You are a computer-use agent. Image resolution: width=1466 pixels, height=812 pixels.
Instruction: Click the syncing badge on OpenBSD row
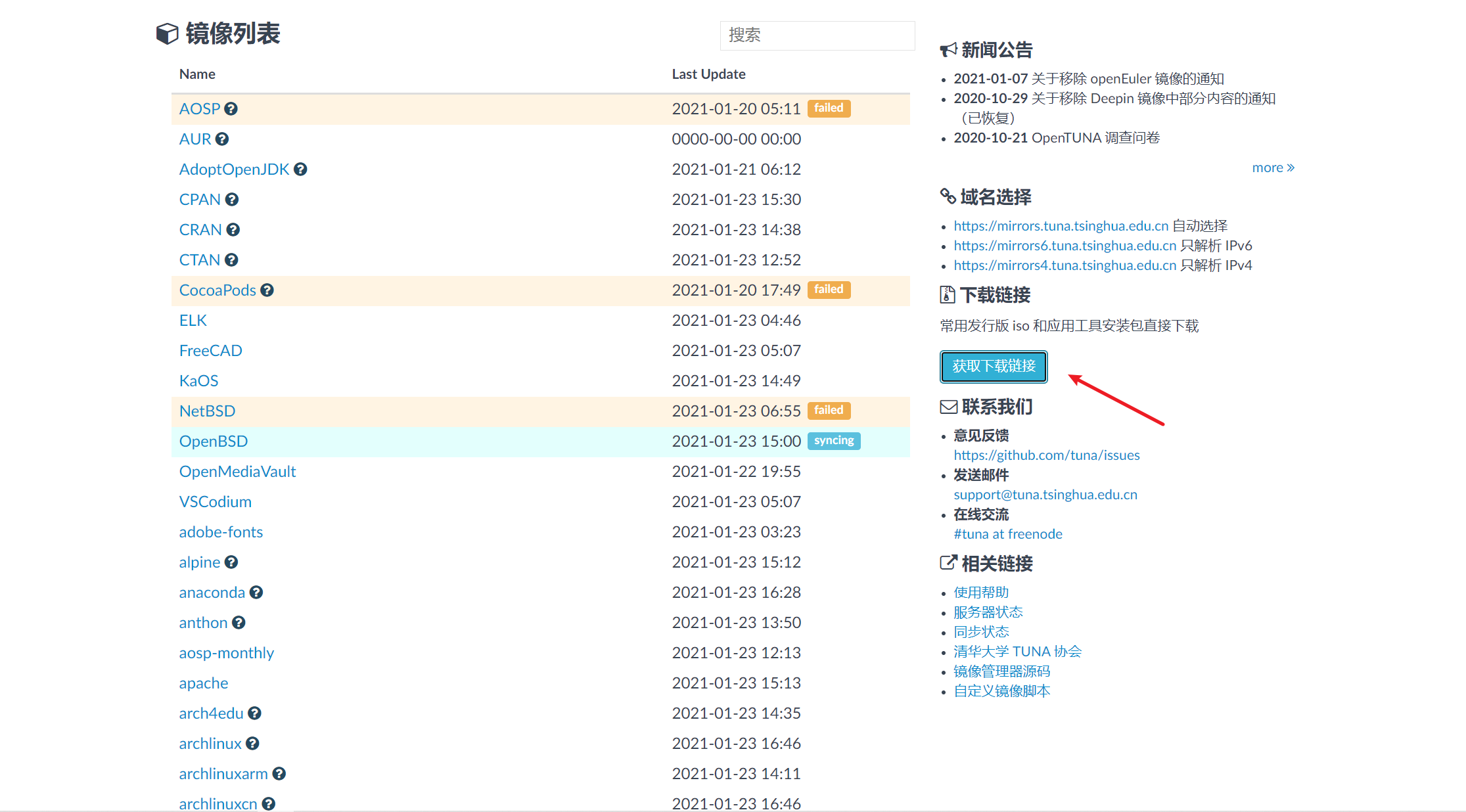click(833, 441)
